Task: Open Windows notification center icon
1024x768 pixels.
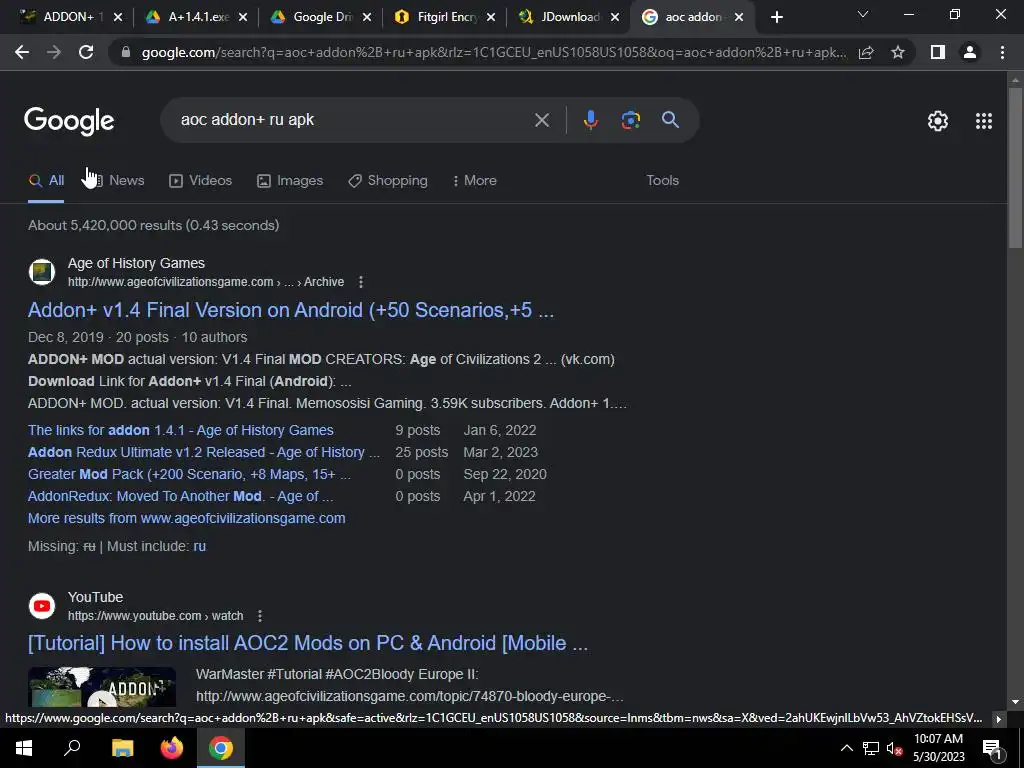Action: [993, 748]
